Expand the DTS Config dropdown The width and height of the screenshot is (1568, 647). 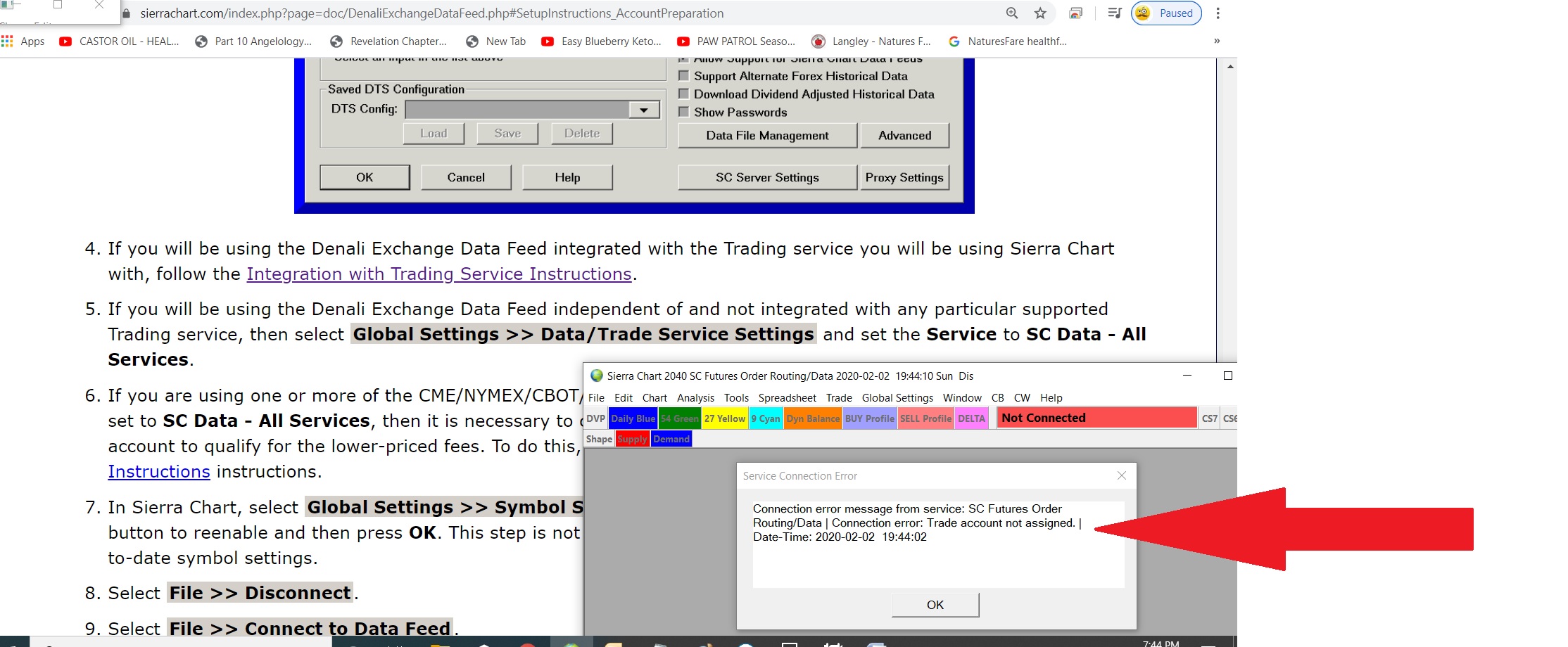pyautogui.click(x=643, y=110)
